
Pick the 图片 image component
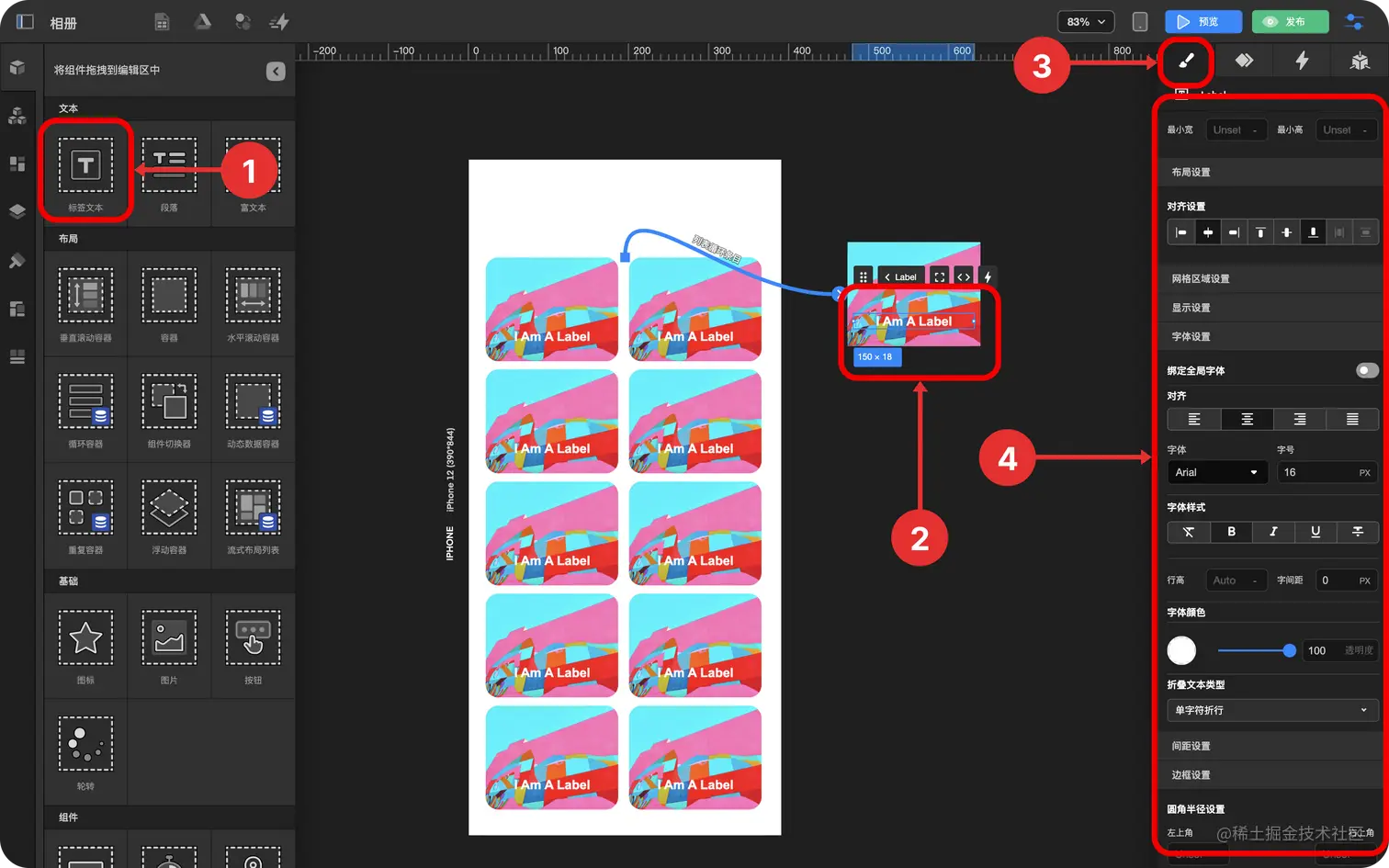click(169, 646)
